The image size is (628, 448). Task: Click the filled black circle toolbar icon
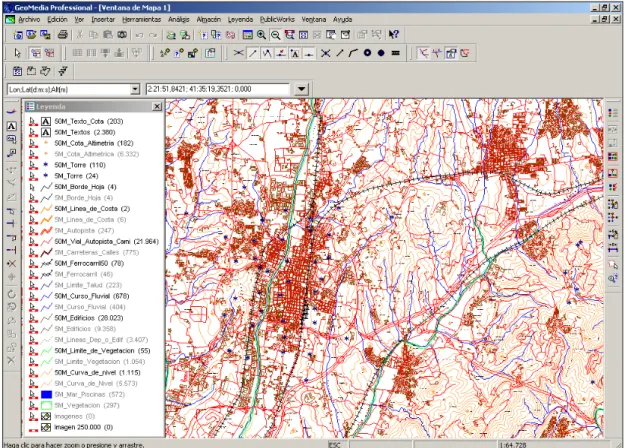[x=381, y=53]
